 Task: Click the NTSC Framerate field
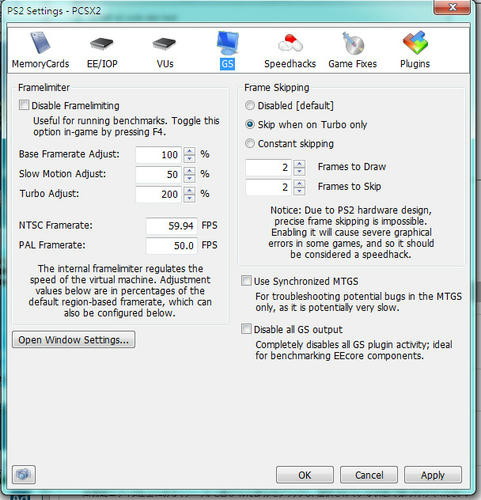[x=172, y=226]
